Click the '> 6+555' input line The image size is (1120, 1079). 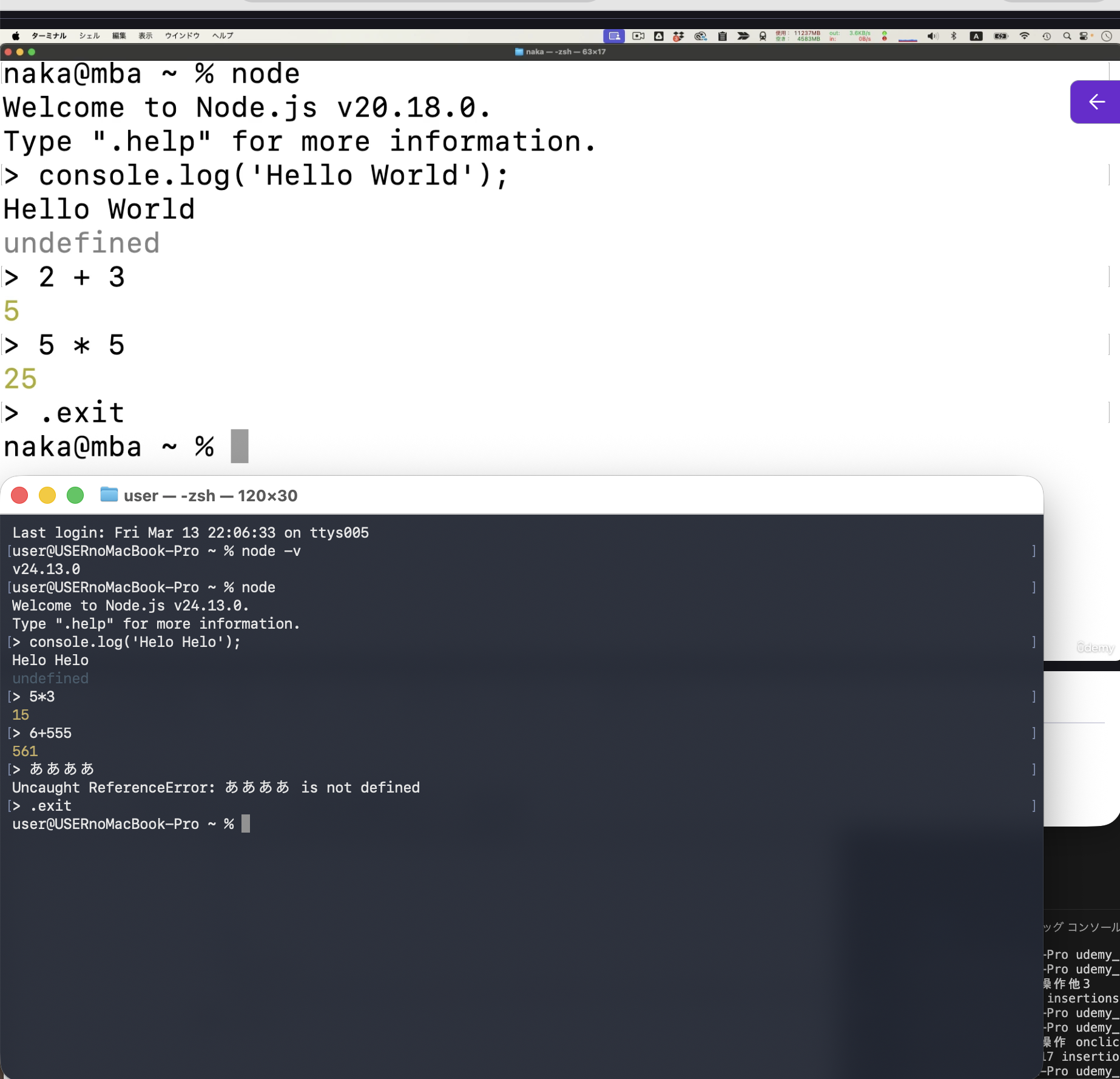42,733
